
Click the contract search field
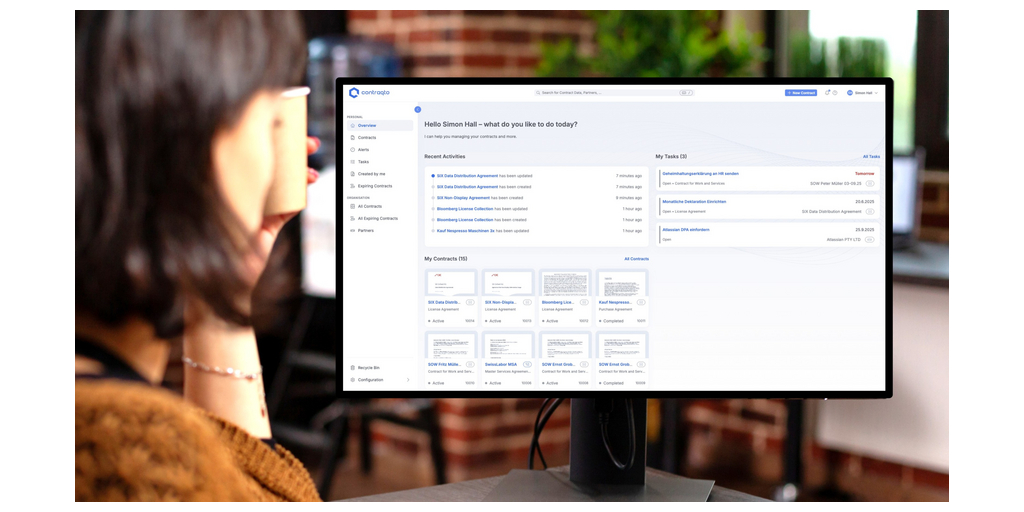[x=610, y=93]
